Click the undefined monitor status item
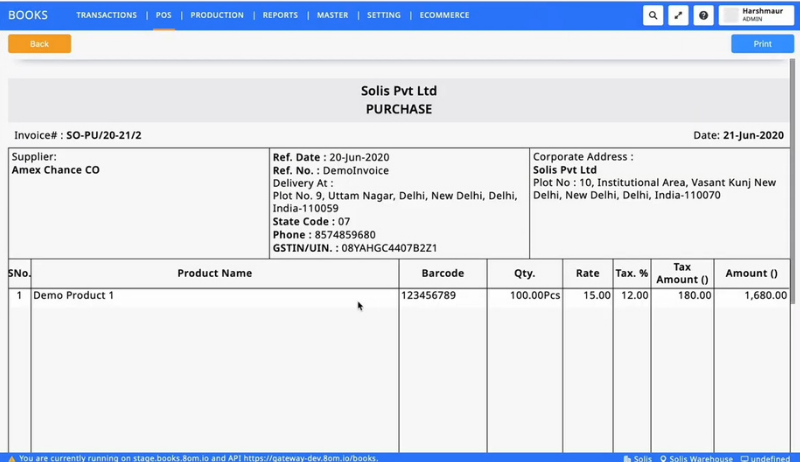The height and width of the screenshot is (462, 800). pos(765,458)
